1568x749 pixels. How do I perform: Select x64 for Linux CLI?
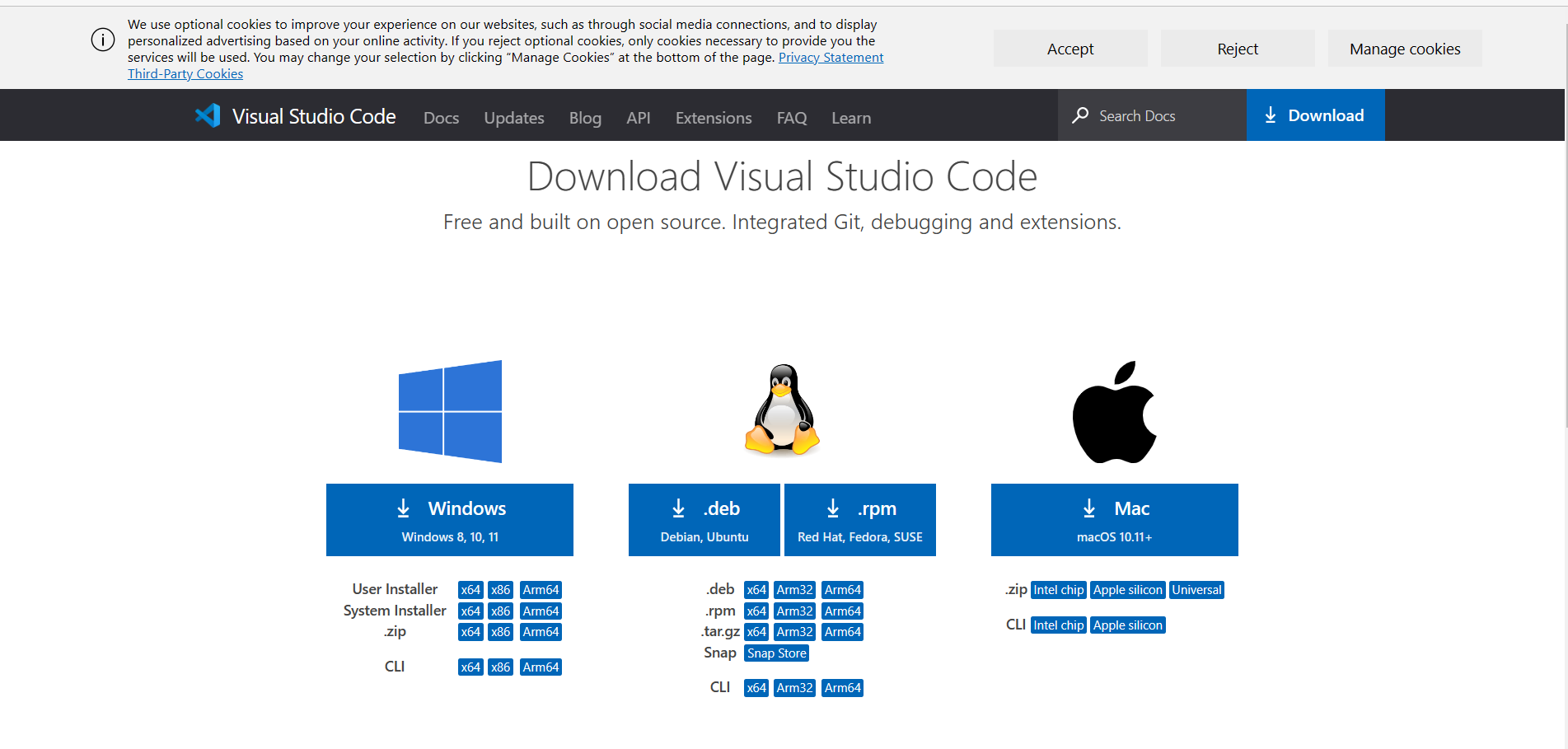(x=756, y=688)
